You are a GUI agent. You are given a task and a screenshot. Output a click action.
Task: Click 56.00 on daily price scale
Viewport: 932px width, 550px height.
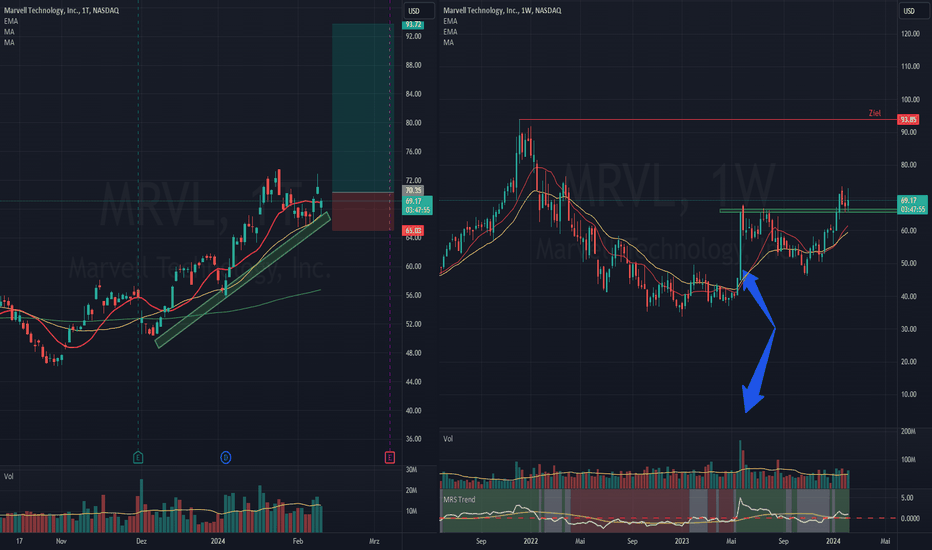pyautogui.click(x=413, y=295)
